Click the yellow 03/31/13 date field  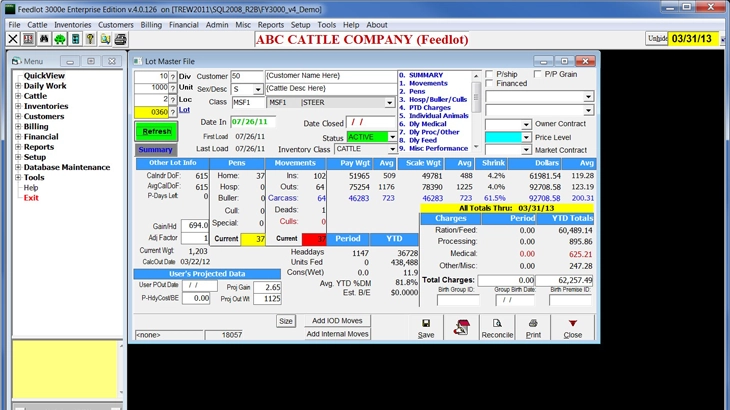pyautogui.click(x=693, y=39)
